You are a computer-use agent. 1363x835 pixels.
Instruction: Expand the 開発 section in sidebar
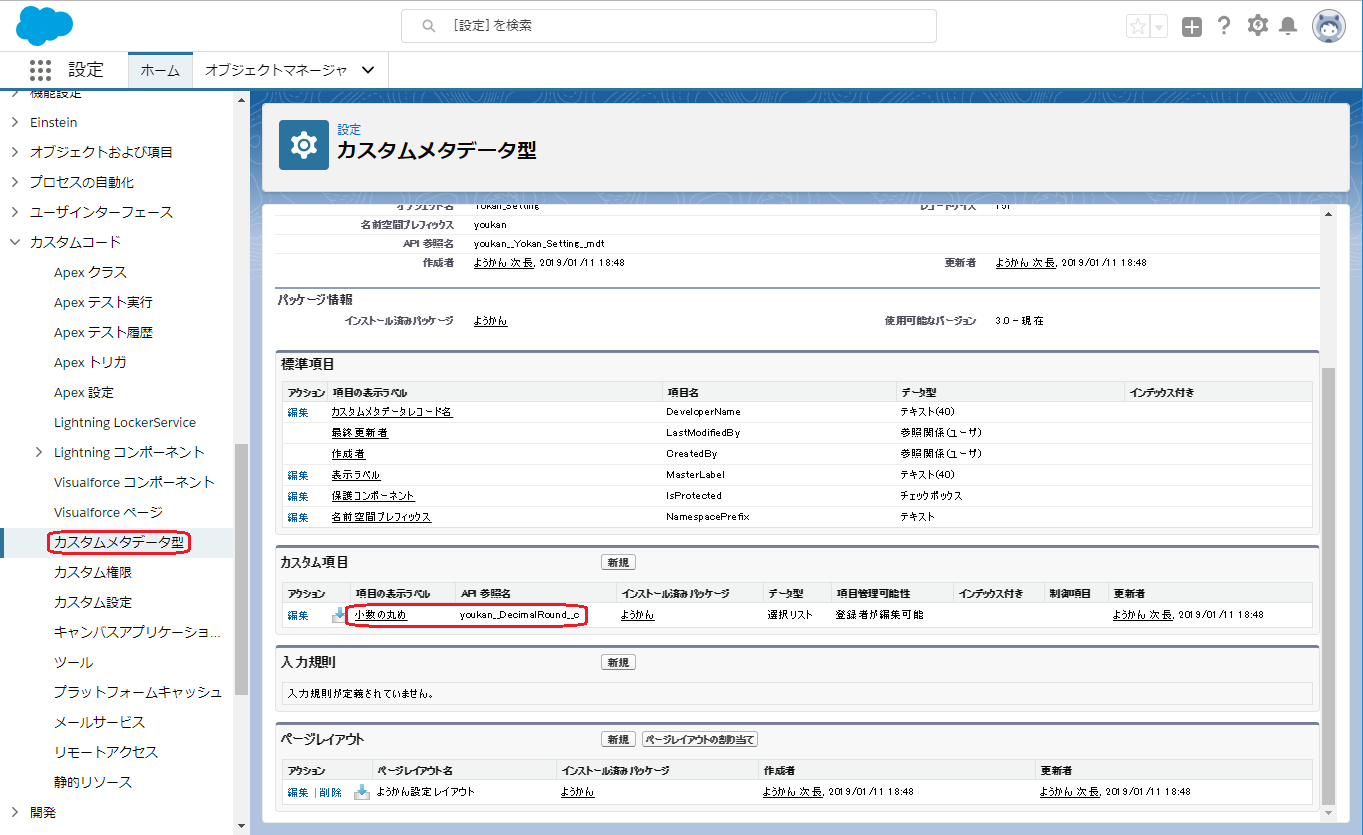15,812
